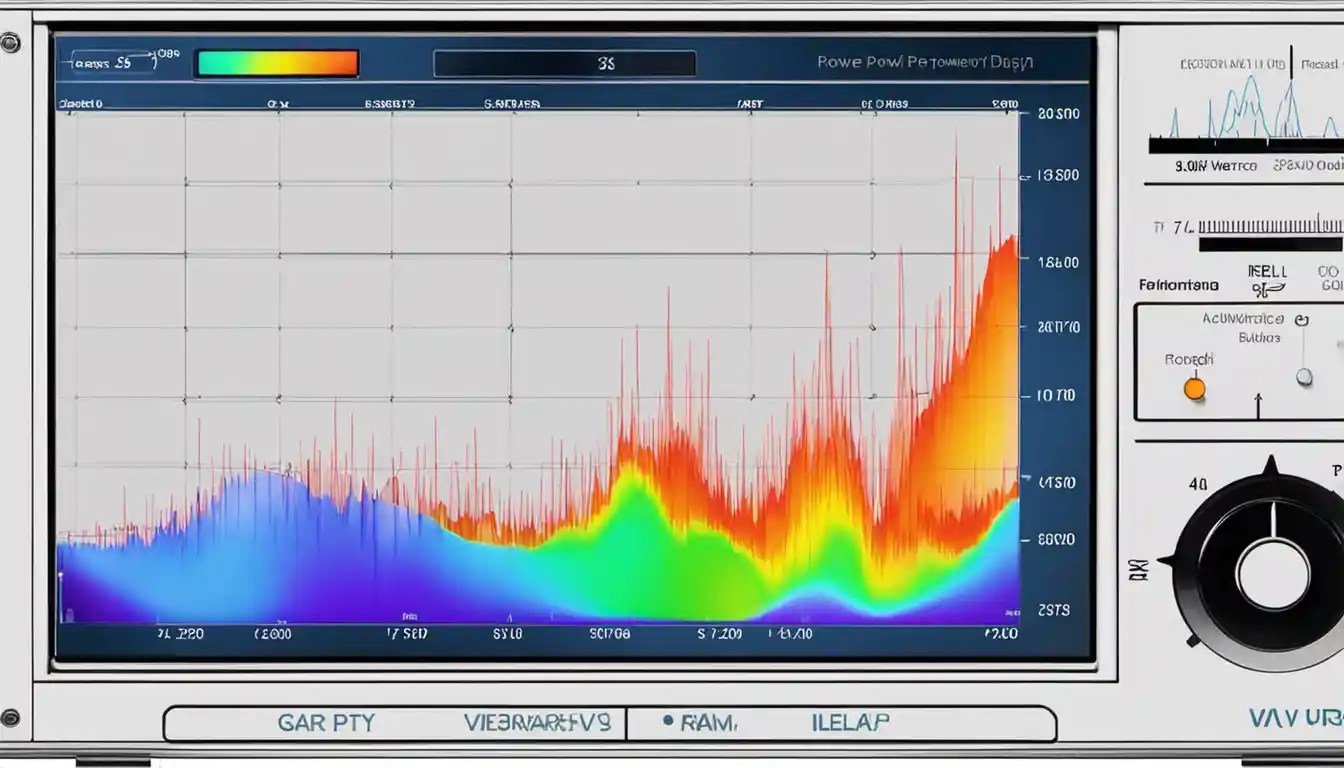Select the orange indicator lamp labeled Rodech
The height and width of the screenshot is (768, 1344).
click(x=1194, y=387)
